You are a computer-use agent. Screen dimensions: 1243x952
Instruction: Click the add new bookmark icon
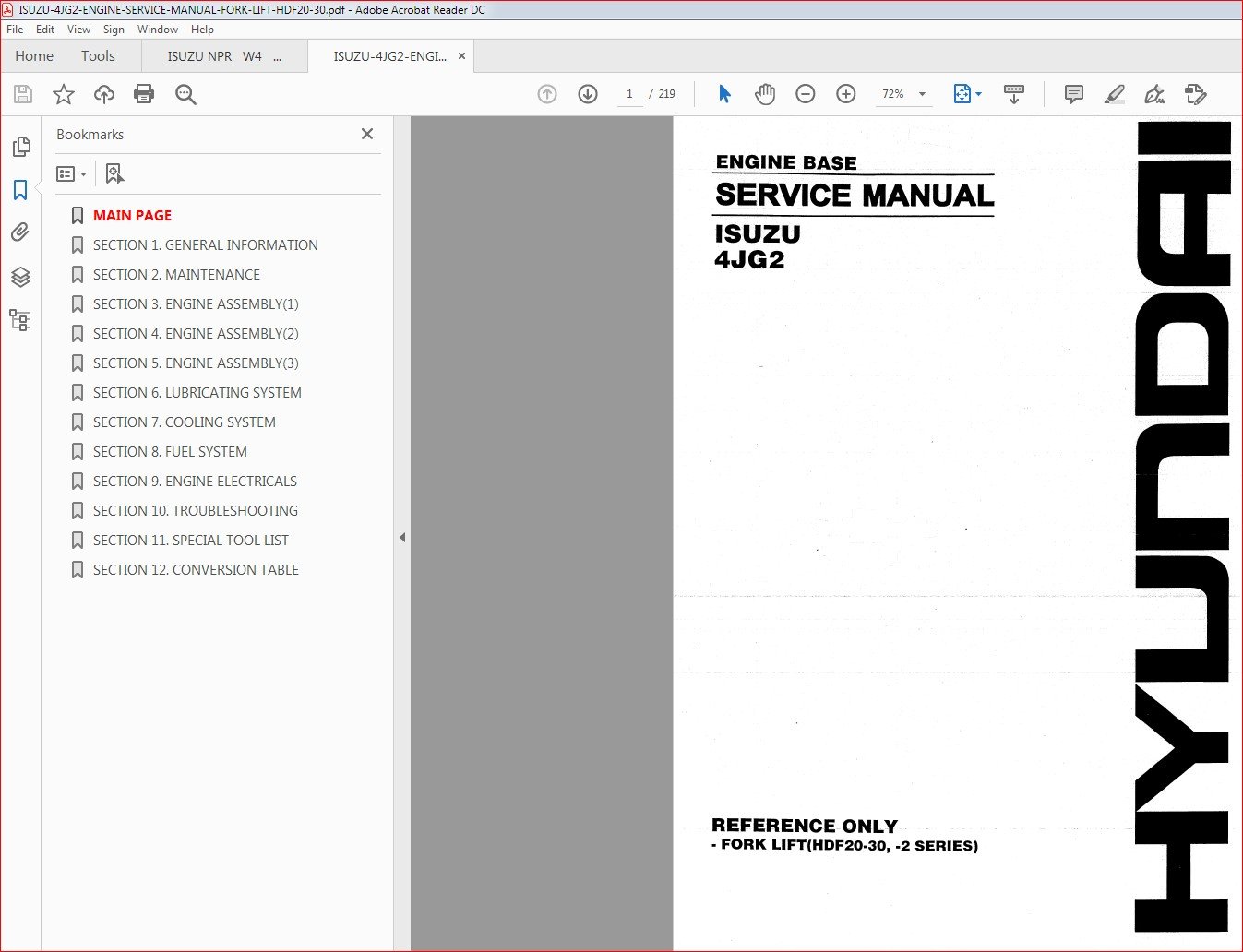pyautogui.click(x=114, y=173)
